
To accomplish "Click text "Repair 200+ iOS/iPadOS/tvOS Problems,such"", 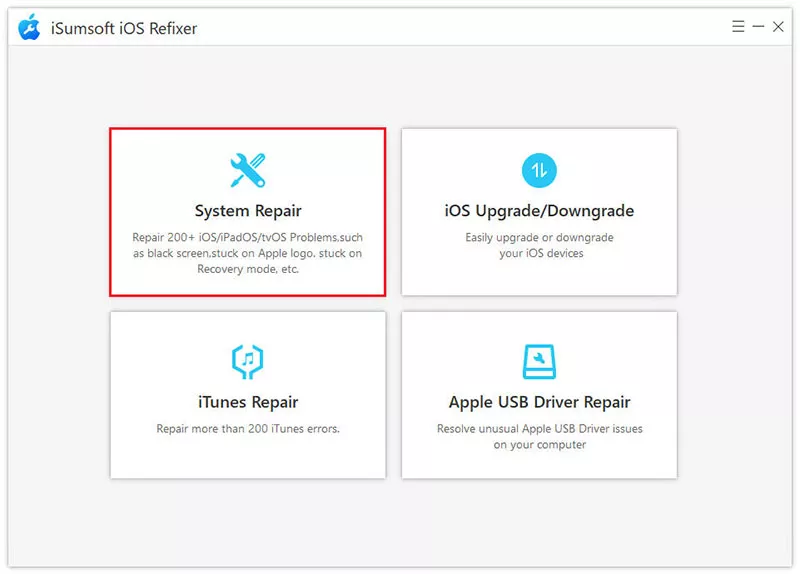I will [247, 237].
